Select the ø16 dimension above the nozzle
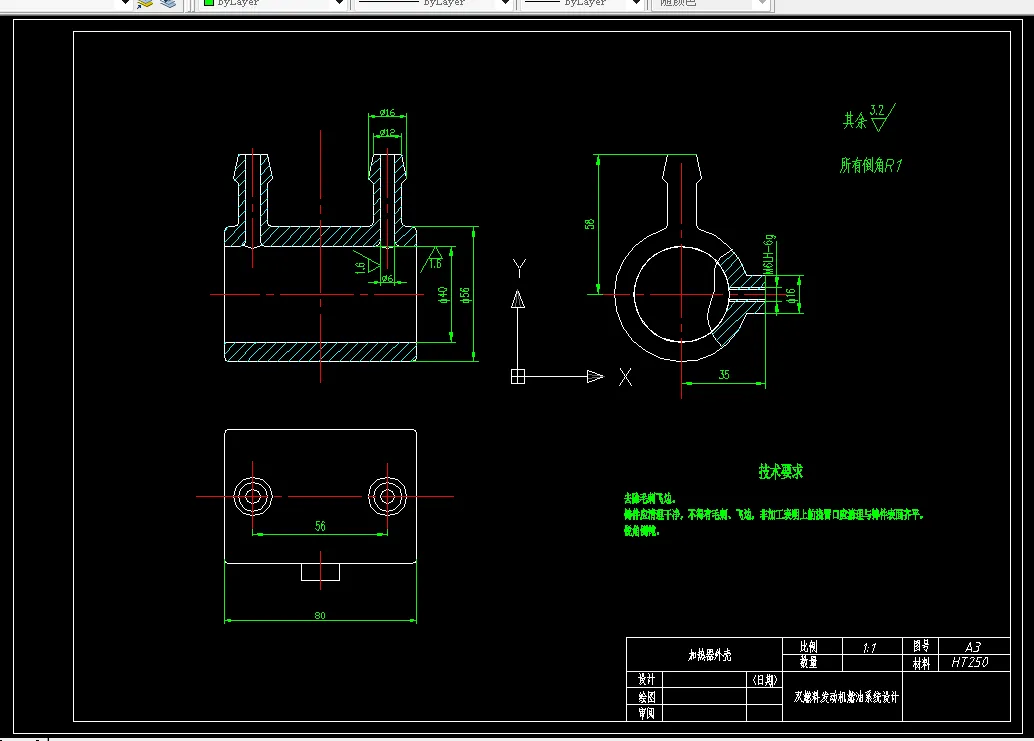 pyautogui.click(x=387, y=113)
